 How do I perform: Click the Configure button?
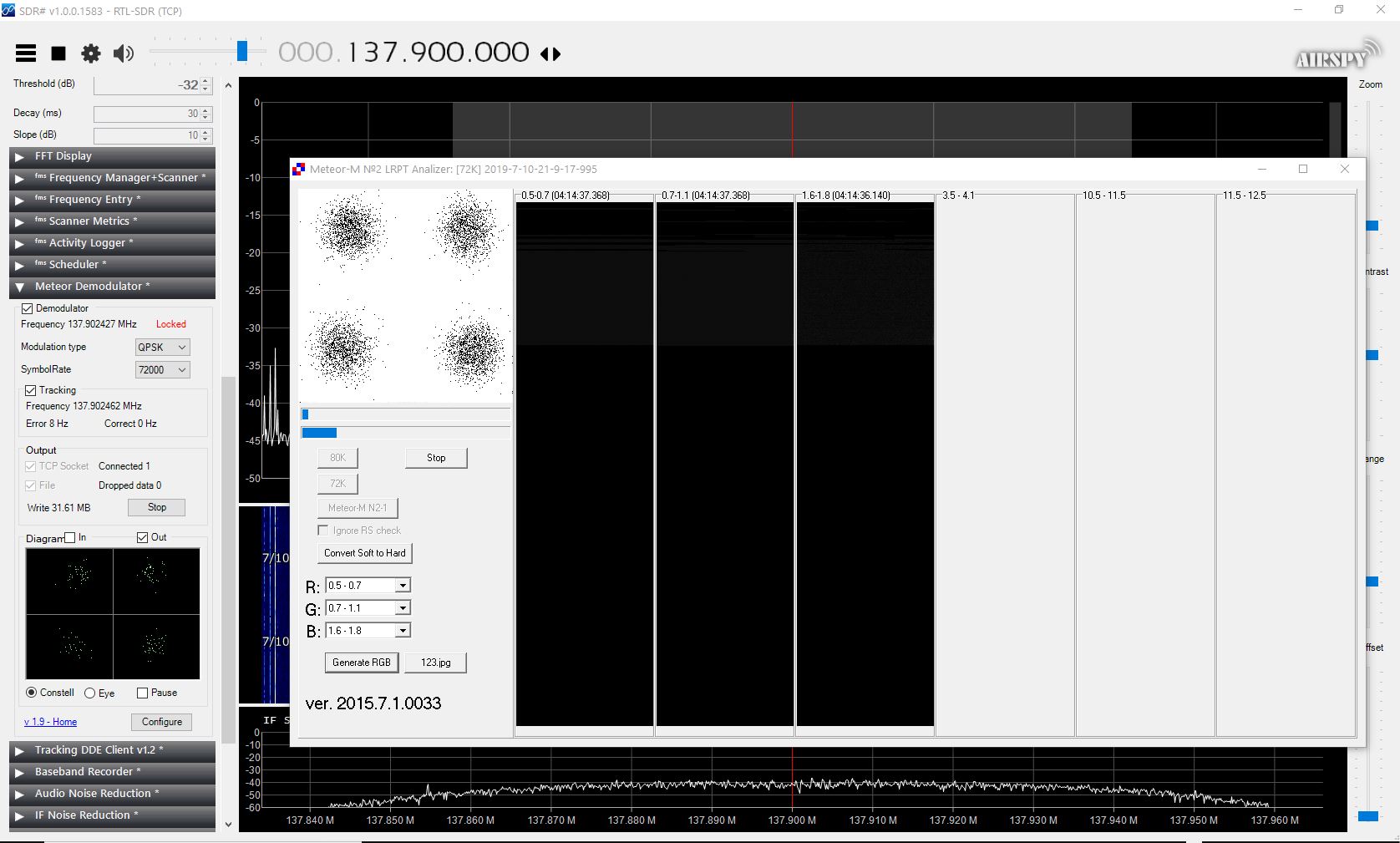(161, 722)
